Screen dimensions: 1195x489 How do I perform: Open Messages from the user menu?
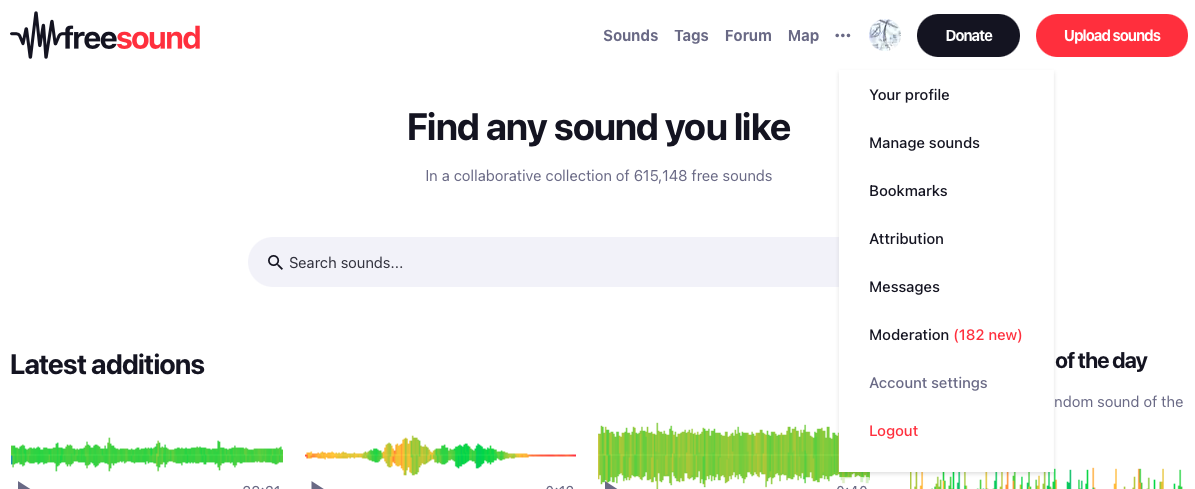coord(904,287)
